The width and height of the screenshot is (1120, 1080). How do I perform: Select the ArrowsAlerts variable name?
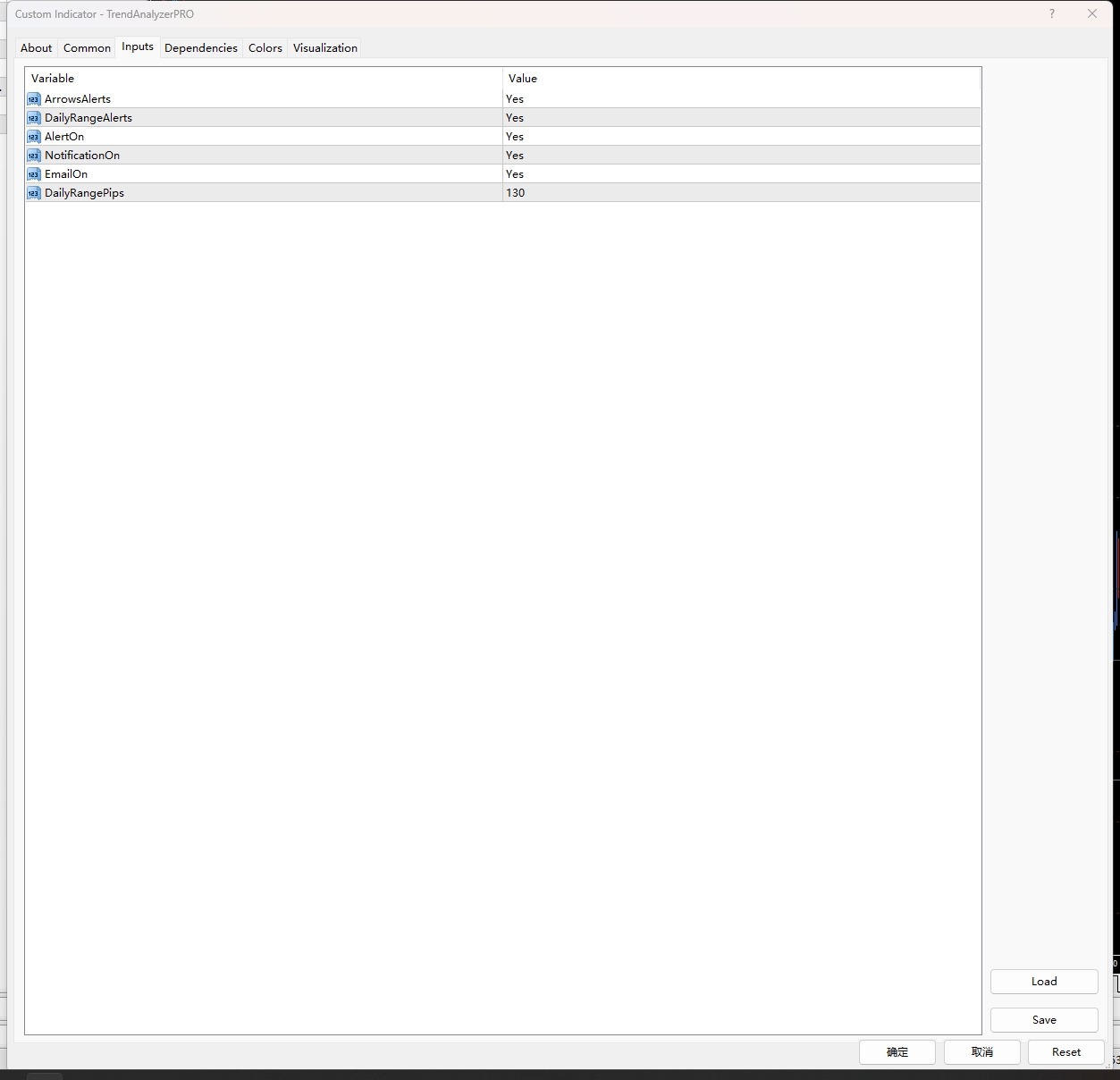(x=78, y=99)
